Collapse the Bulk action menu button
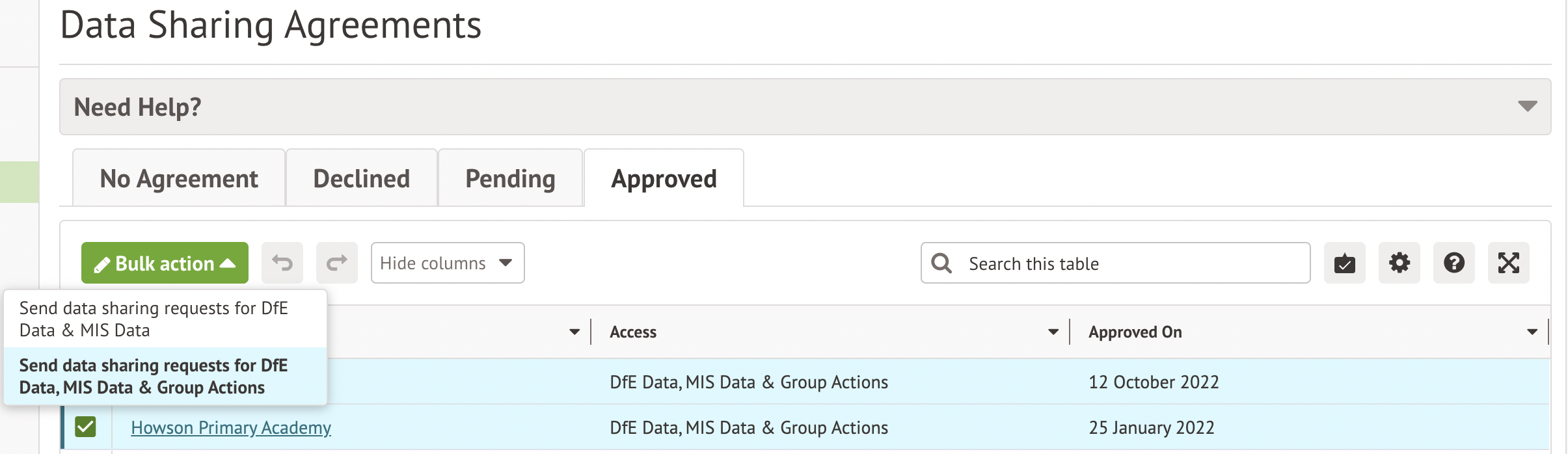This screenshot has width=1568, height=454. (165, 263)
